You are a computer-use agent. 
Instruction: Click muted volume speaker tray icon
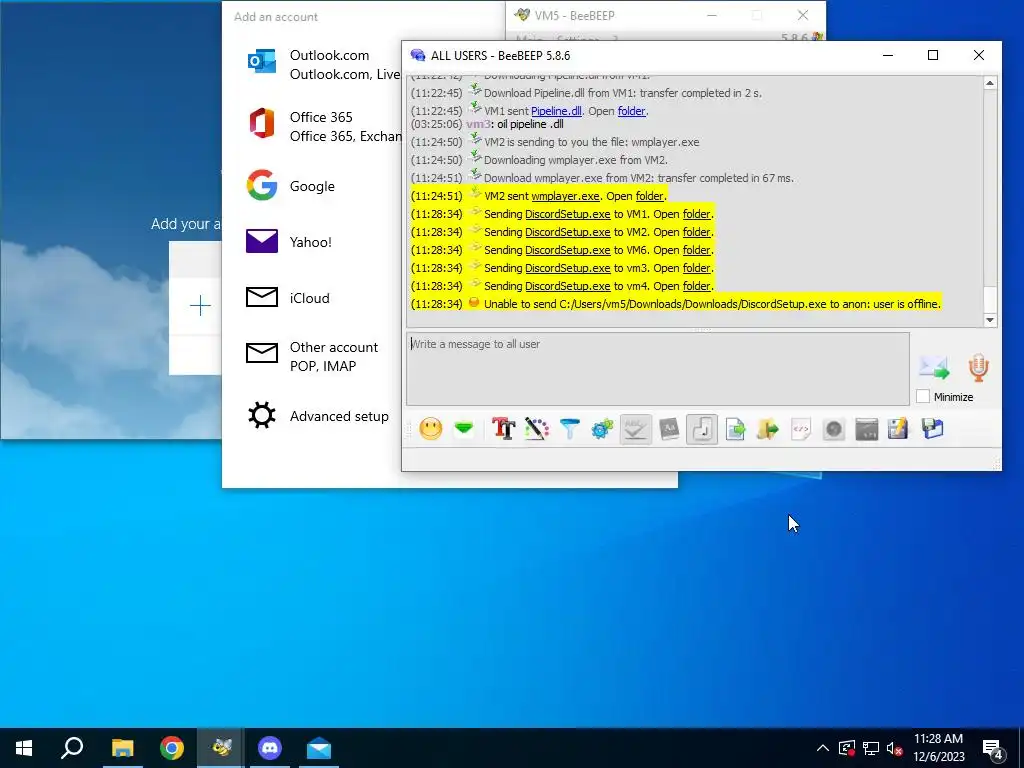coord(894,748)
